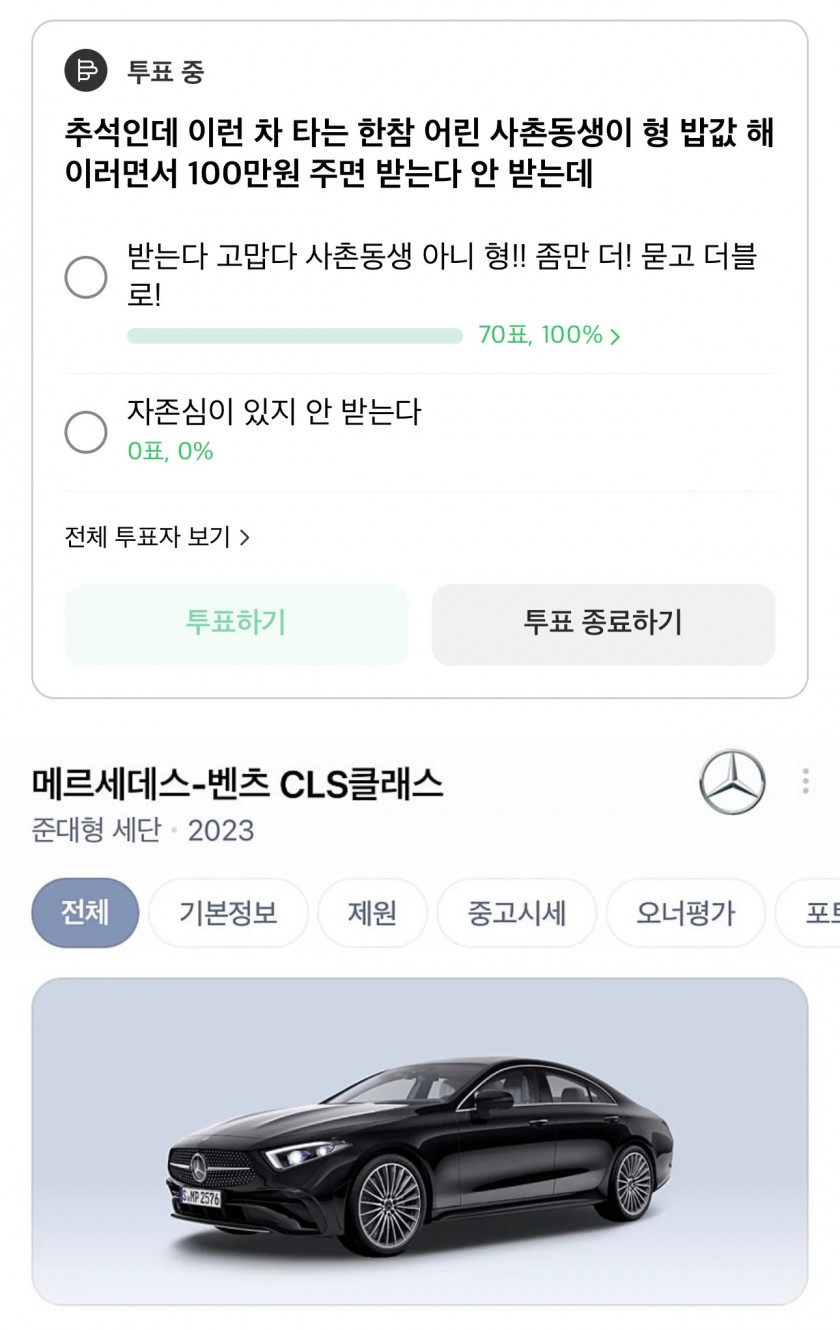Expand the 70표, 100% vote details
Viewport: 840px width, 1330px height.
(x=549, y=336)
